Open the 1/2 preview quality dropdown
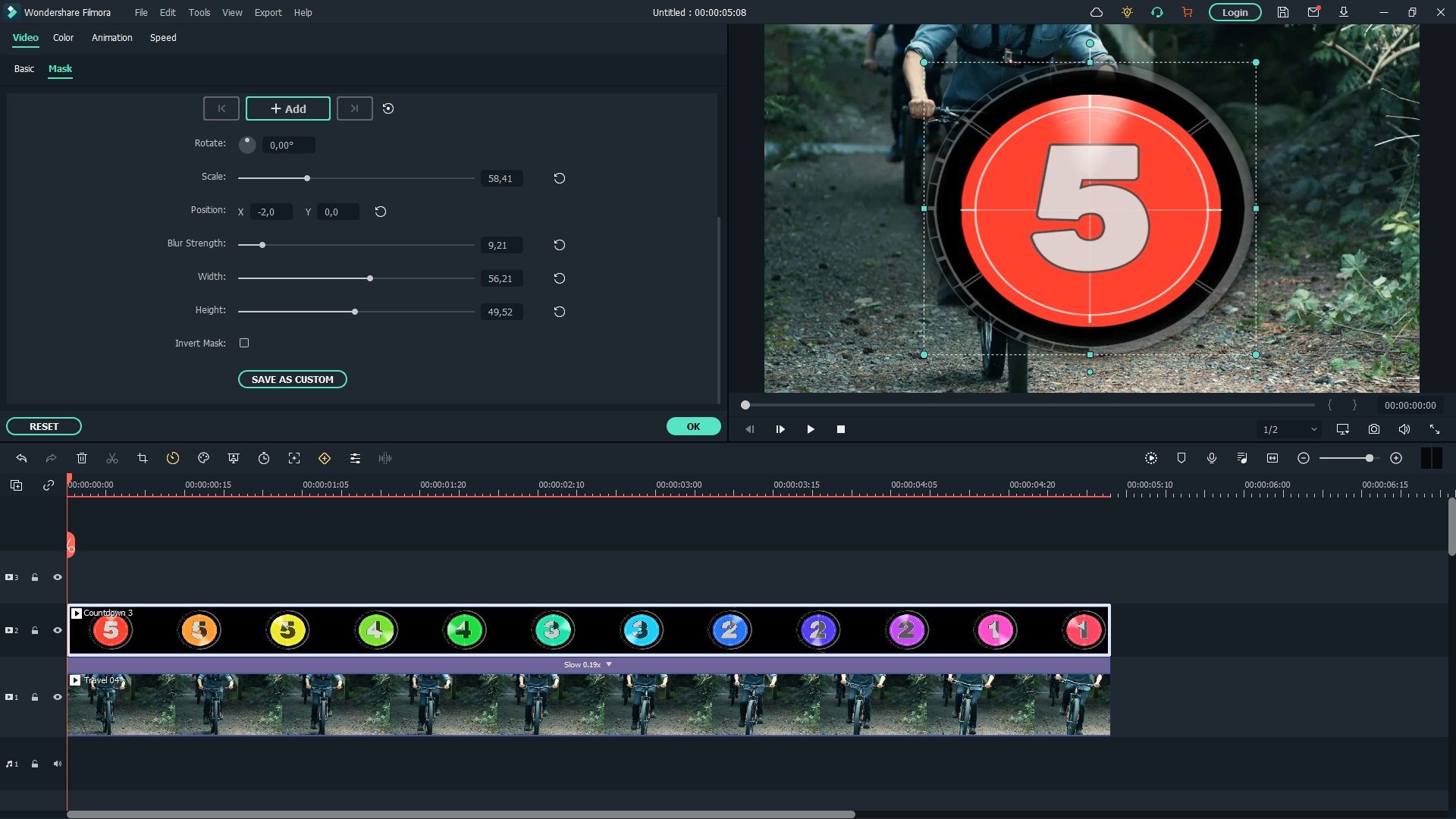The height and width of the screenshot is (819, 1456). pyautogui.click(x=1289, y=429)
